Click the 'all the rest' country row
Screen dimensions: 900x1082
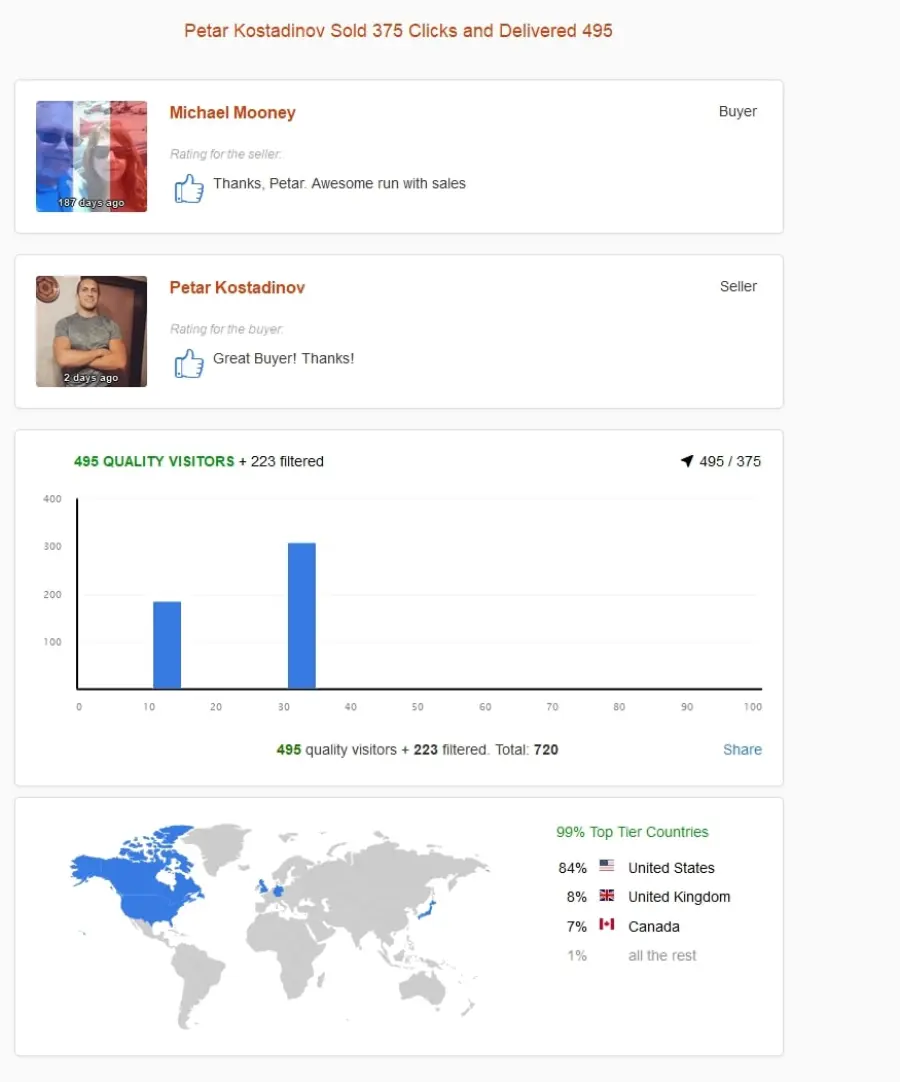632,956
